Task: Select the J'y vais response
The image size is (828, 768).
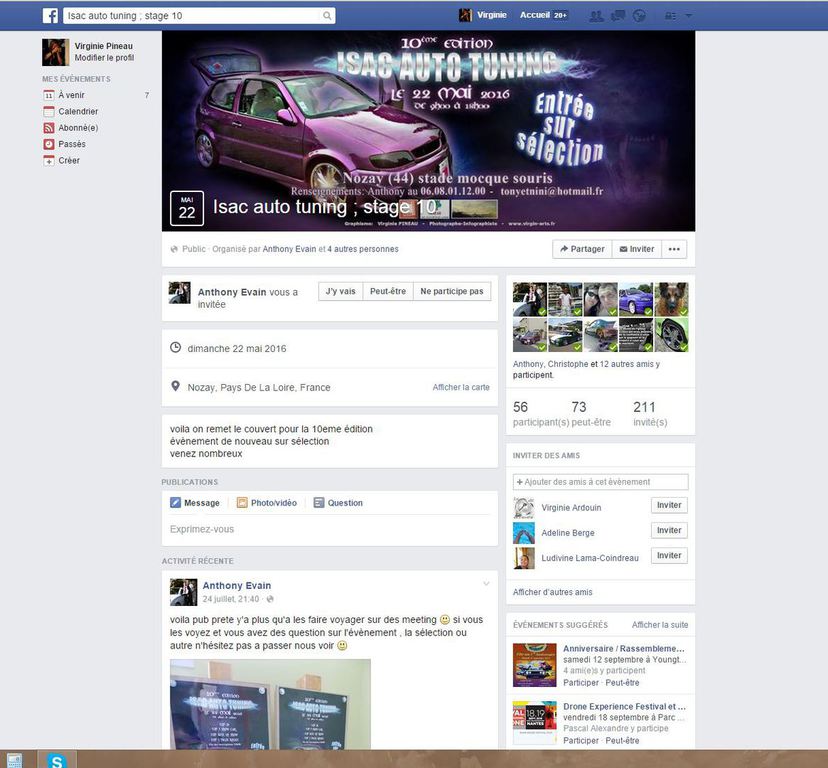Action: pos(340,291)
